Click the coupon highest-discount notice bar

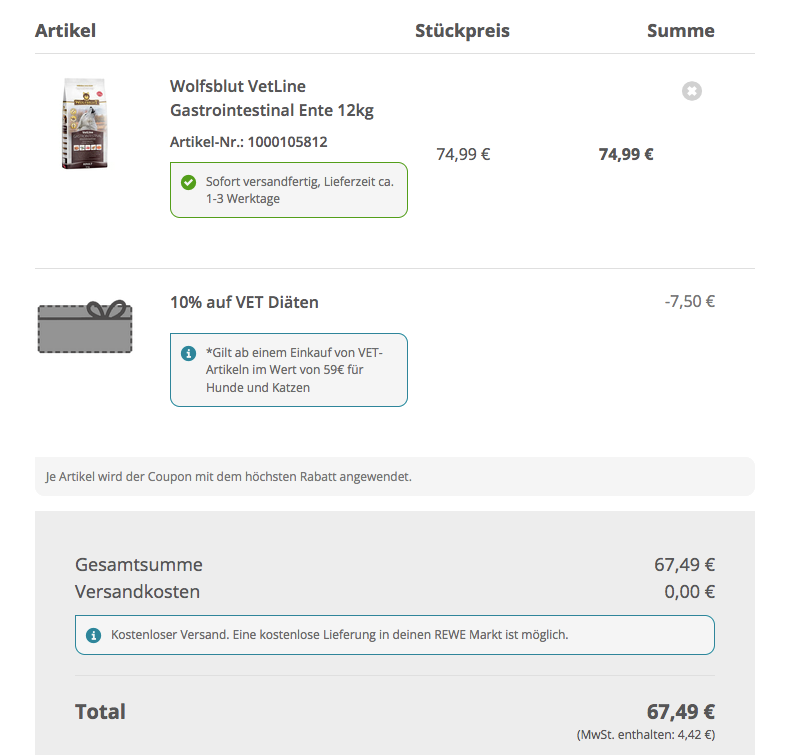pyautogui.click(x=394, y=476)
